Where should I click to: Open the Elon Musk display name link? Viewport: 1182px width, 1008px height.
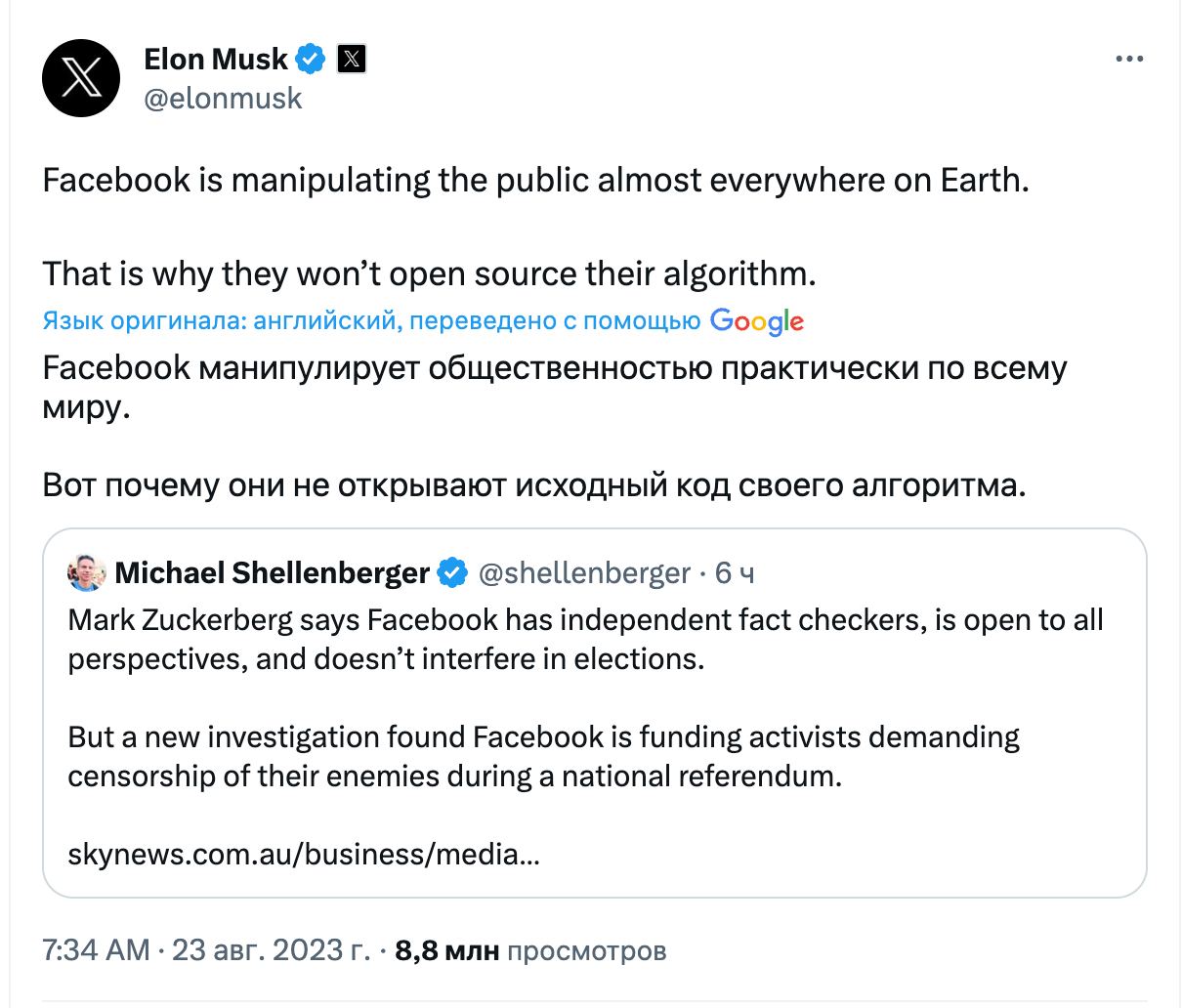point(216,59)
